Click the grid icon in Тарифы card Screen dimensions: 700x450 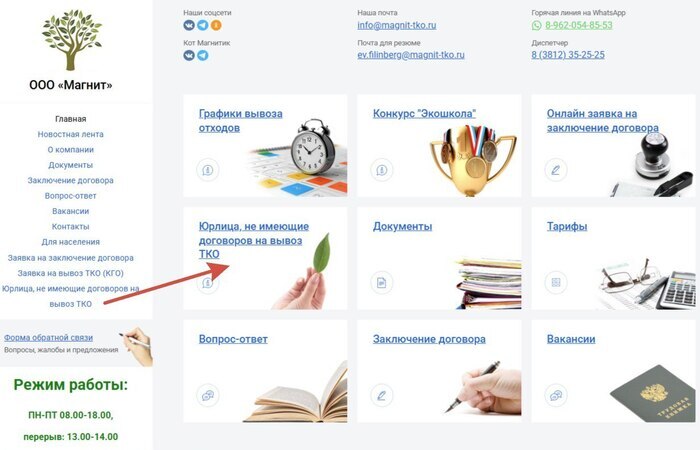(x=556, y=283)
